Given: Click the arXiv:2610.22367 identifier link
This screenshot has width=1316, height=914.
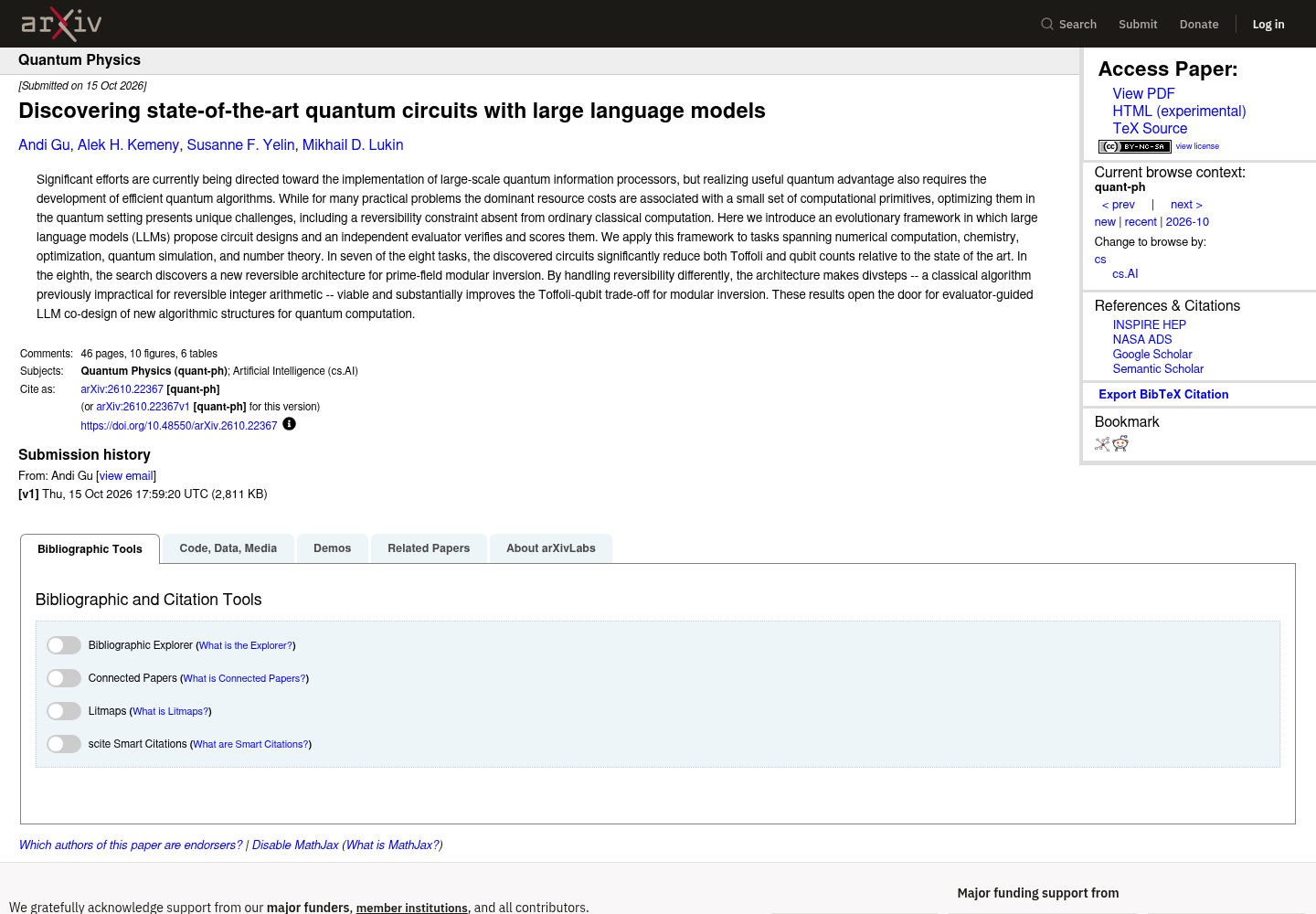Looking at the screenshot, I should (122, 389).
